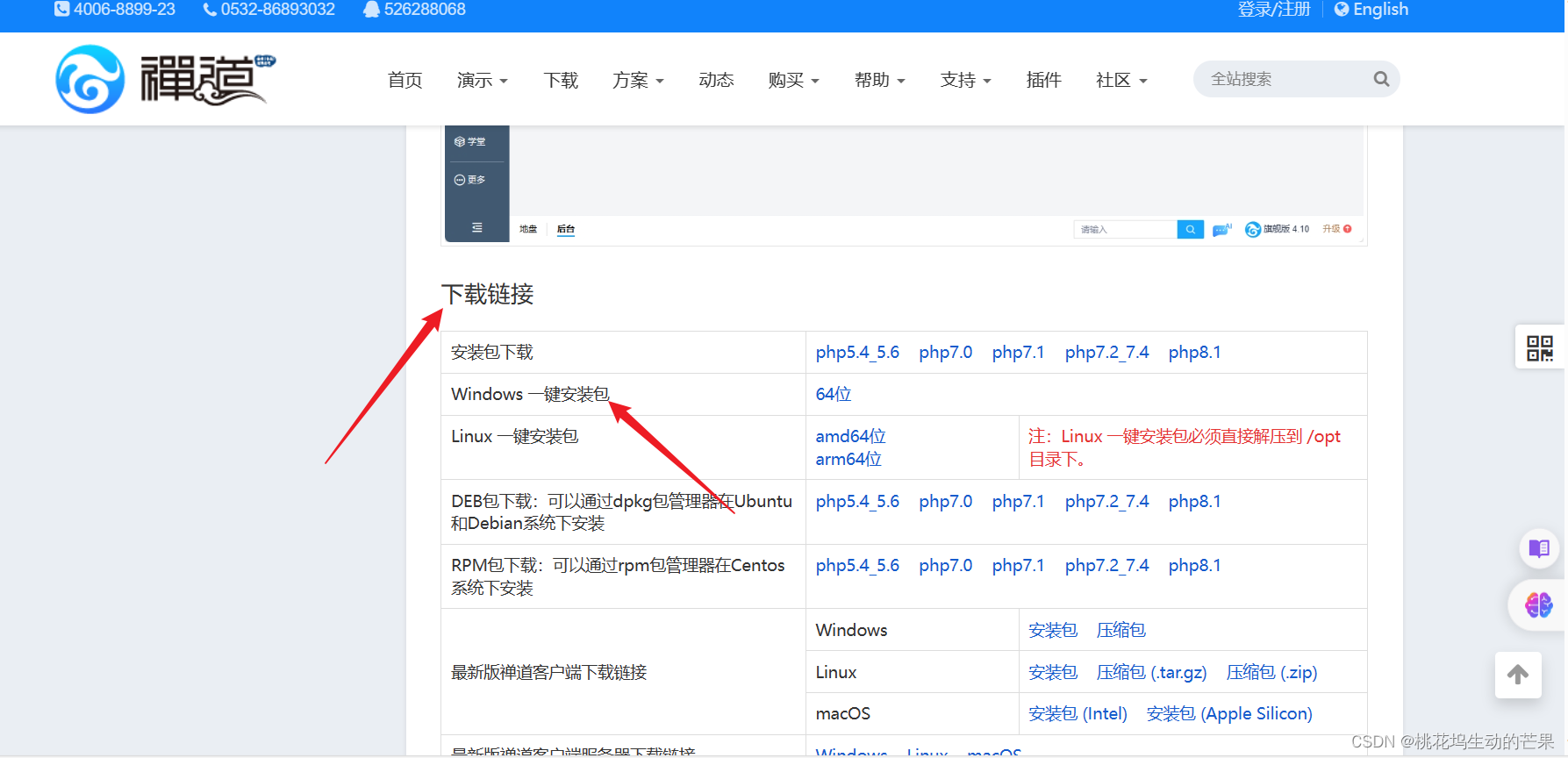Image resolution: width=1568 pixels, height=758 pixels.
Task: Expand the 演示 dropdown menu
Action: [483, 80]
